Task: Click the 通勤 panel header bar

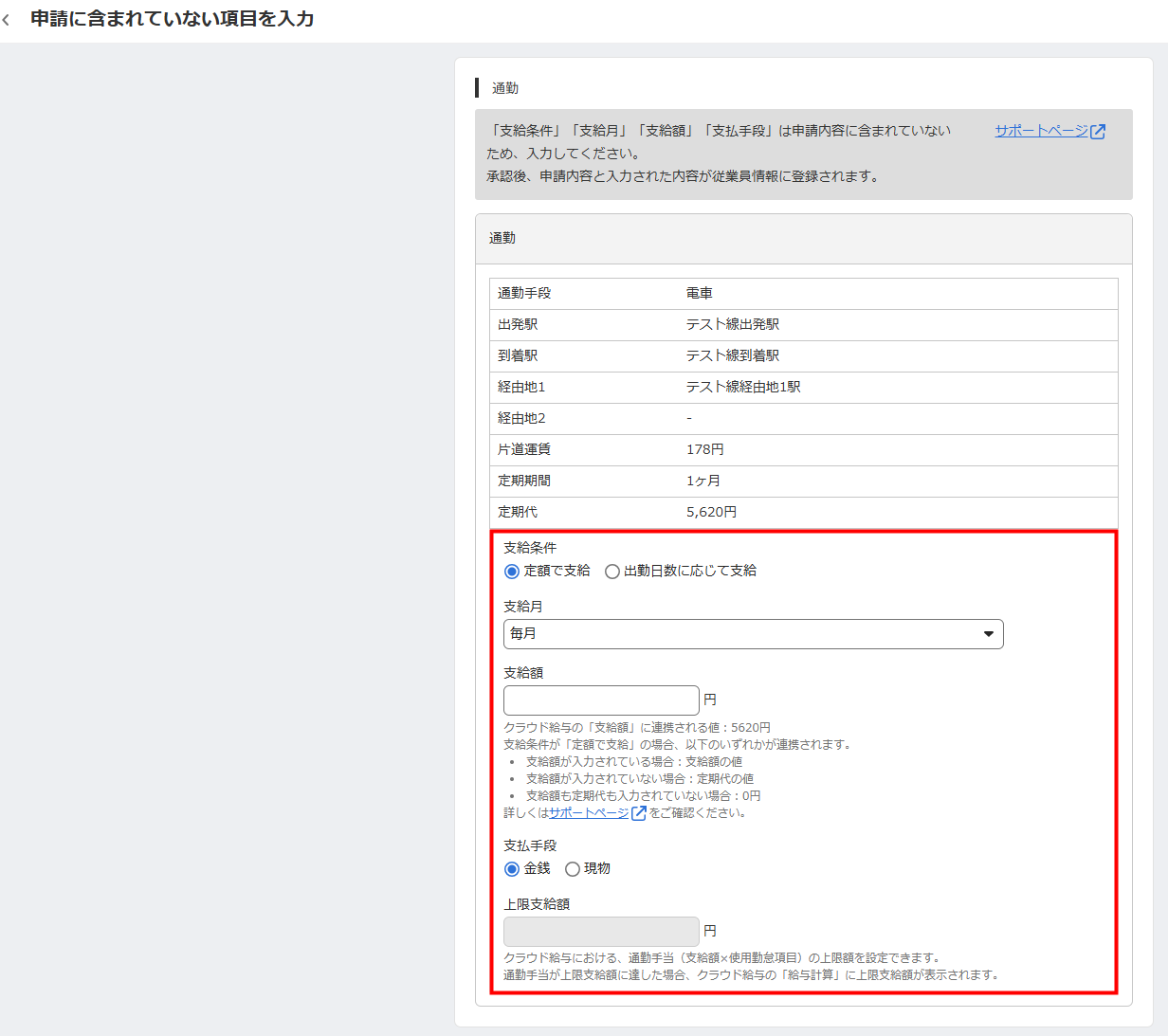Action: [803, 239]
